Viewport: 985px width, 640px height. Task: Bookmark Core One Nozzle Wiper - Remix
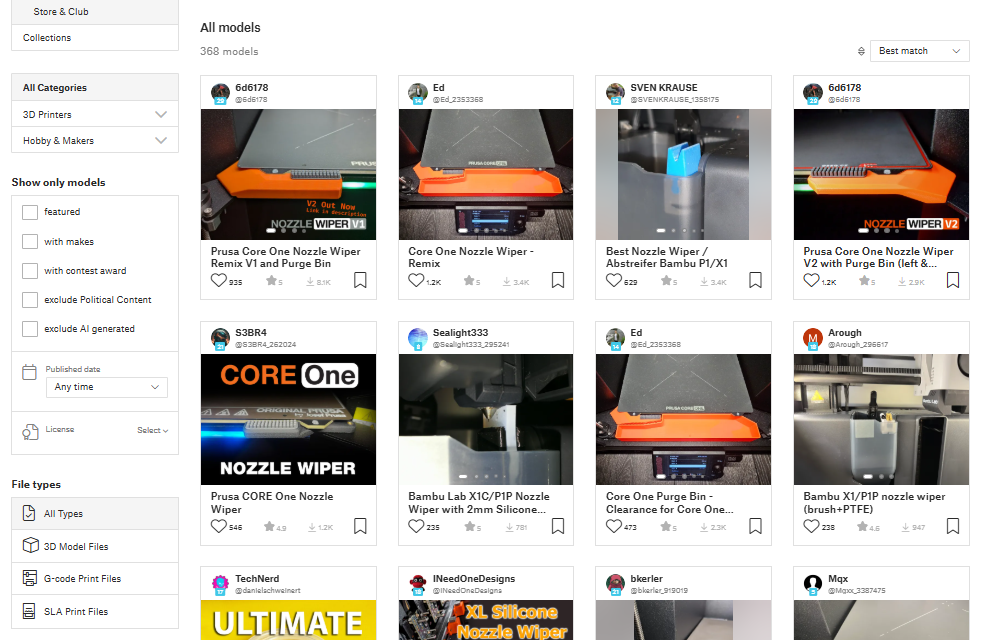click(558, 280)
